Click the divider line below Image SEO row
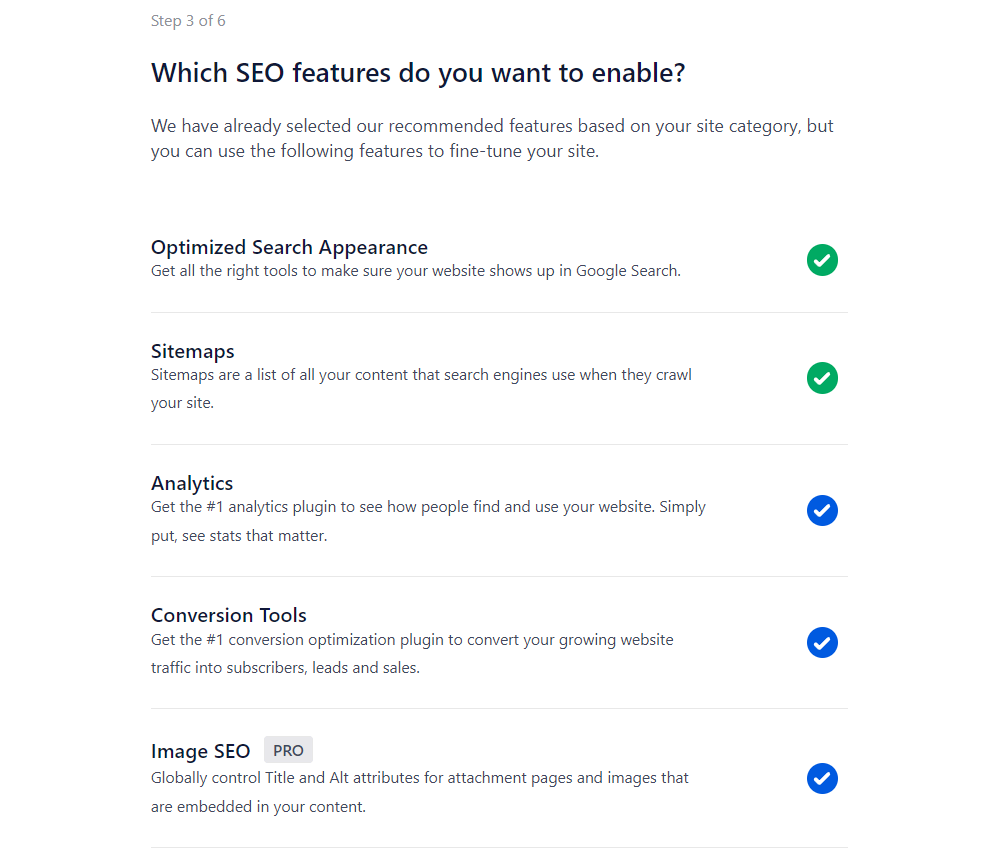 499,847
